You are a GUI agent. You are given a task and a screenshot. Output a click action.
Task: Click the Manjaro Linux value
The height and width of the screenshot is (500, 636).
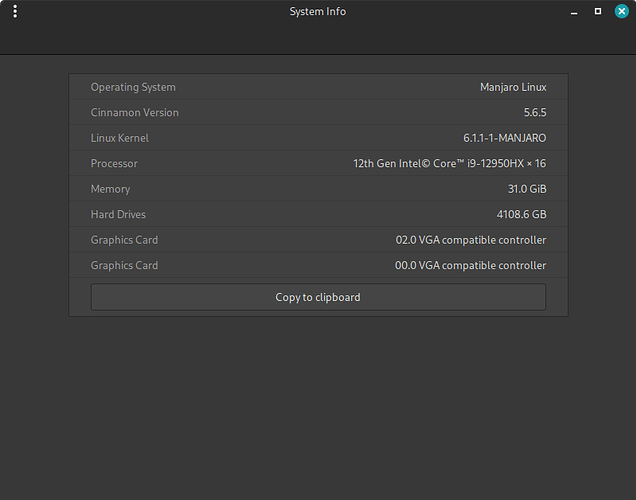(513, 87)
